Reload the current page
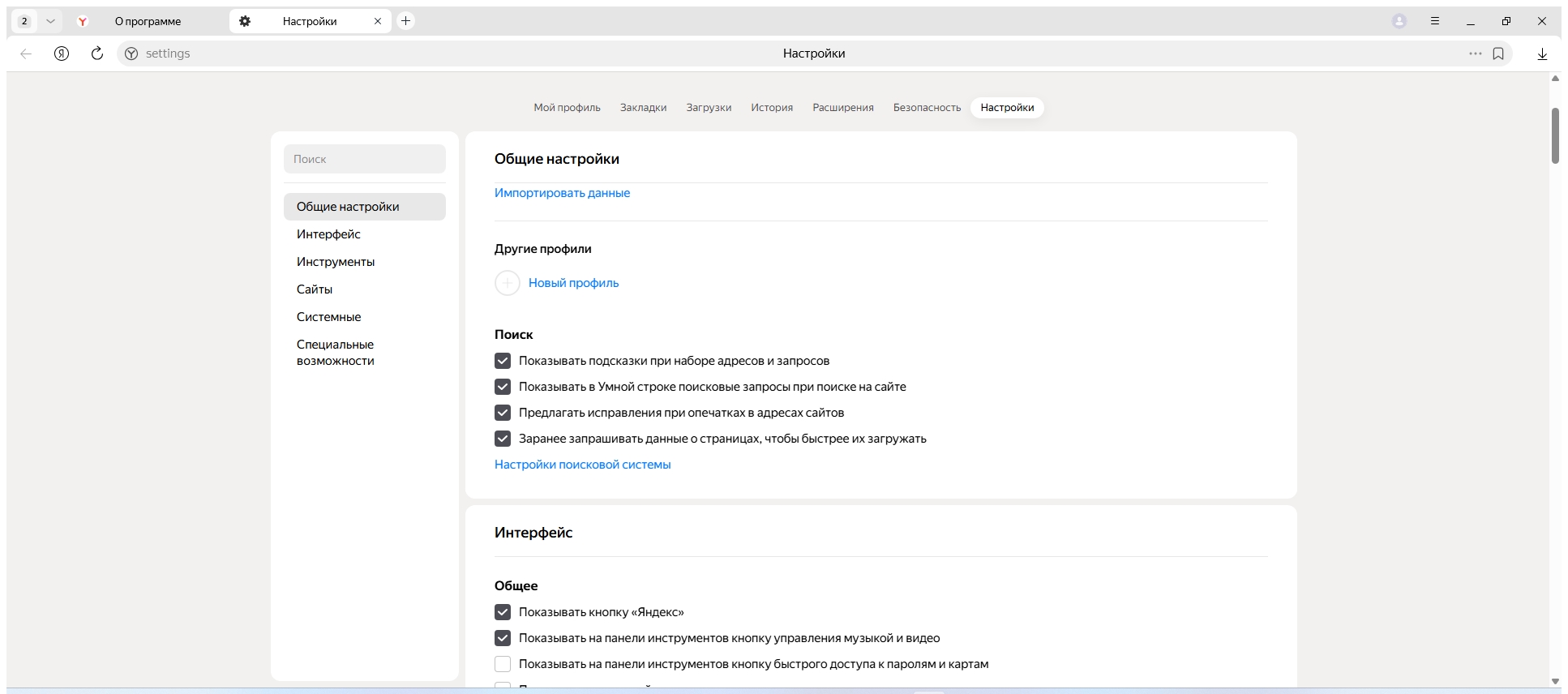 pos(97,54)
